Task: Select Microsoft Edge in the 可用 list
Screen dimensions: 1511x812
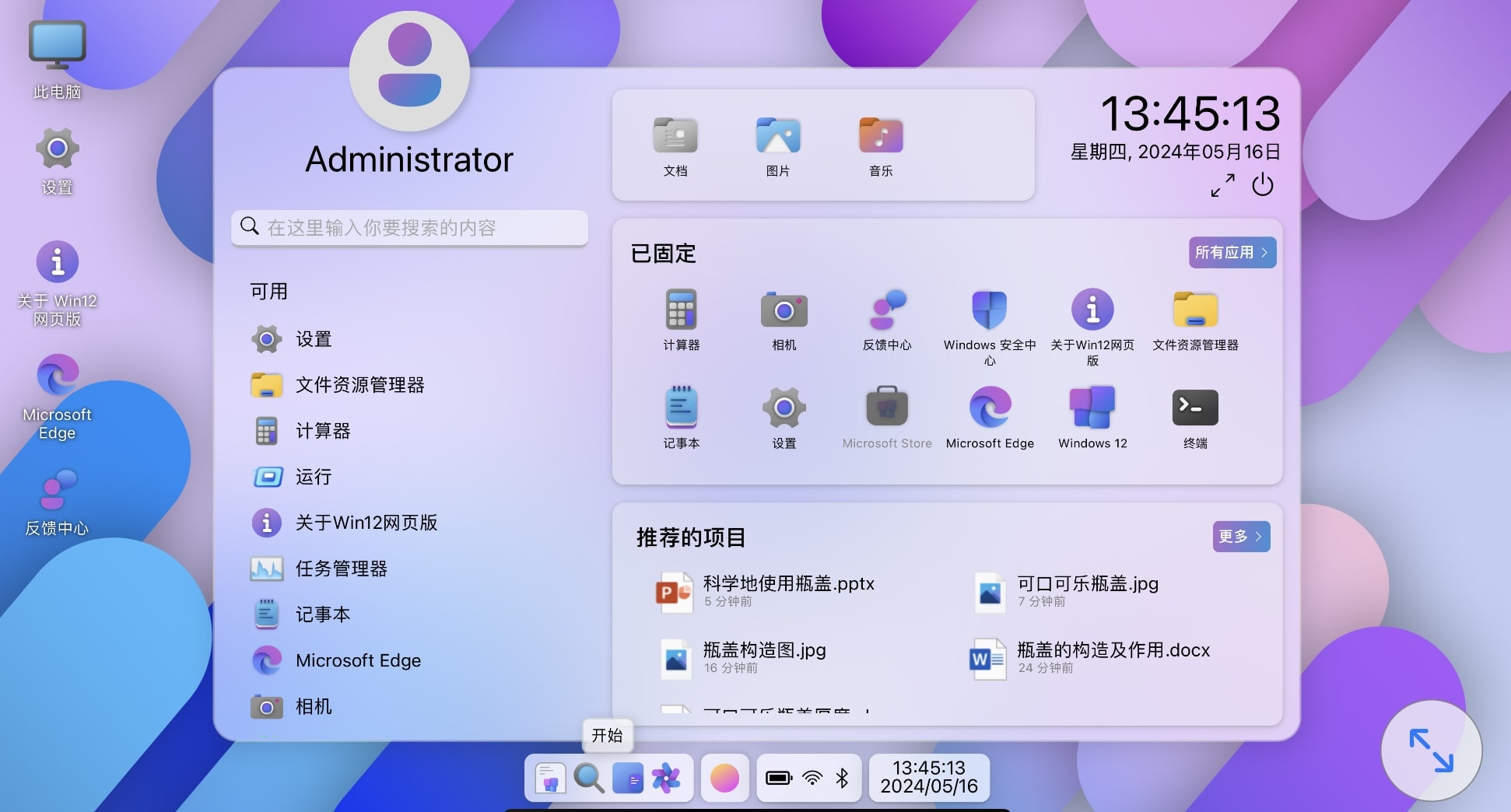Action: [410, 660]
